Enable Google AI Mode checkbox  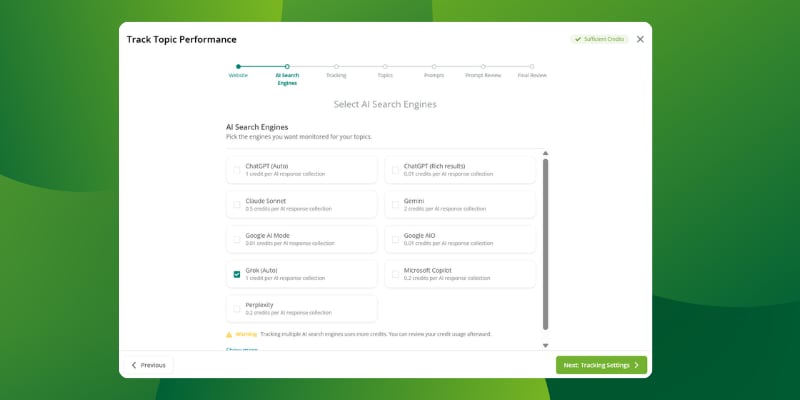point(237,239)
